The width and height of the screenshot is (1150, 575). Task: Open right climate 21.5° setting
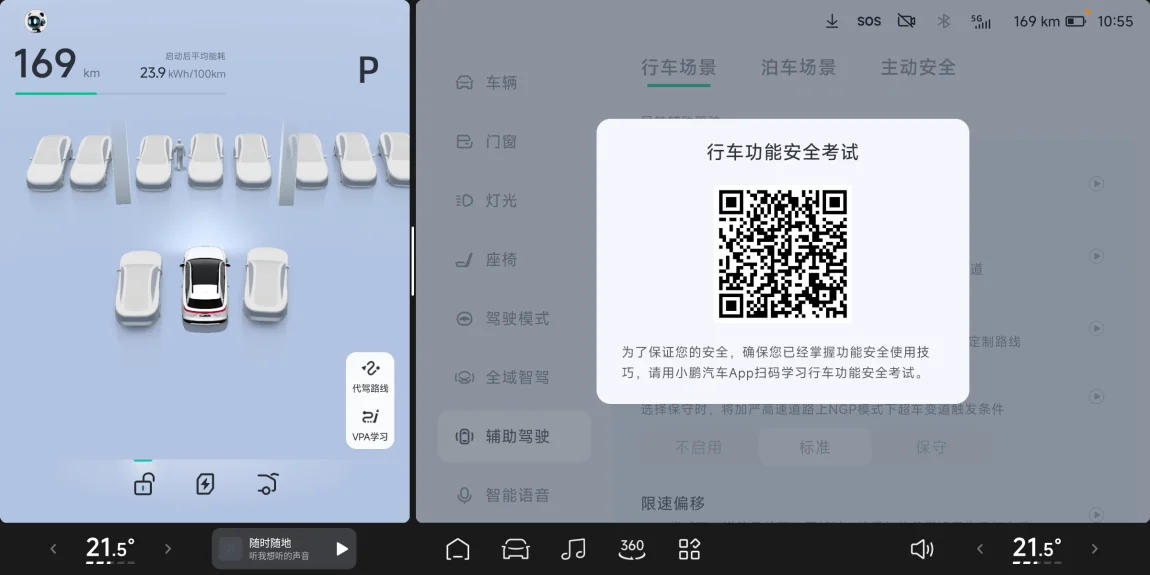[1037, 549]
